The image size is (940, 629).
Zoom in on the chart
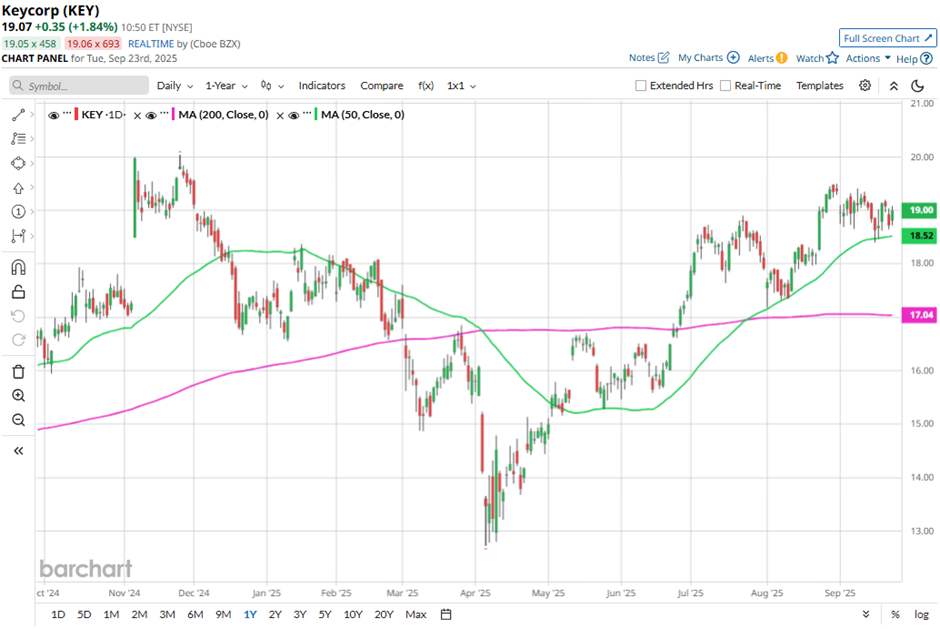tap(18, 396)
